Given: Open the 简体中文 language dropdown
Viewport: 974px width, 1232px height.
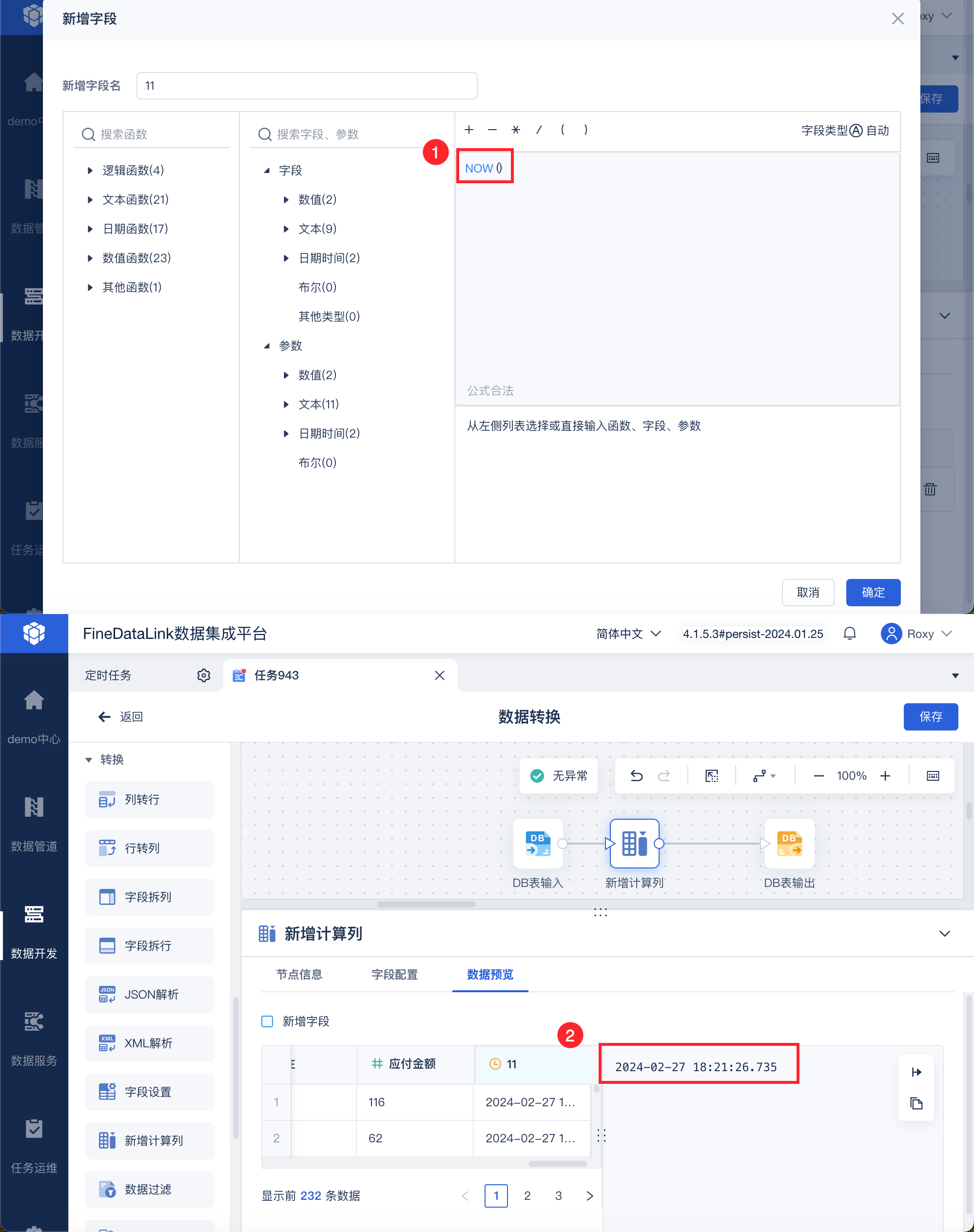Looking at the screenshot, I should (x=627, y=634).
